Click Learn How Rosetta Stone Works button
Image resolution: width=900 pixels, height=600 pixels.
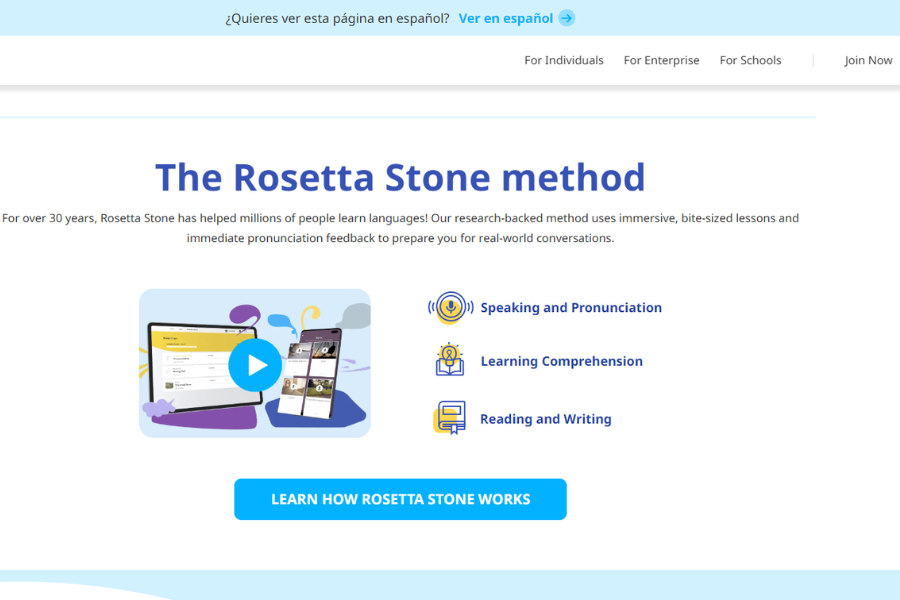400,500
